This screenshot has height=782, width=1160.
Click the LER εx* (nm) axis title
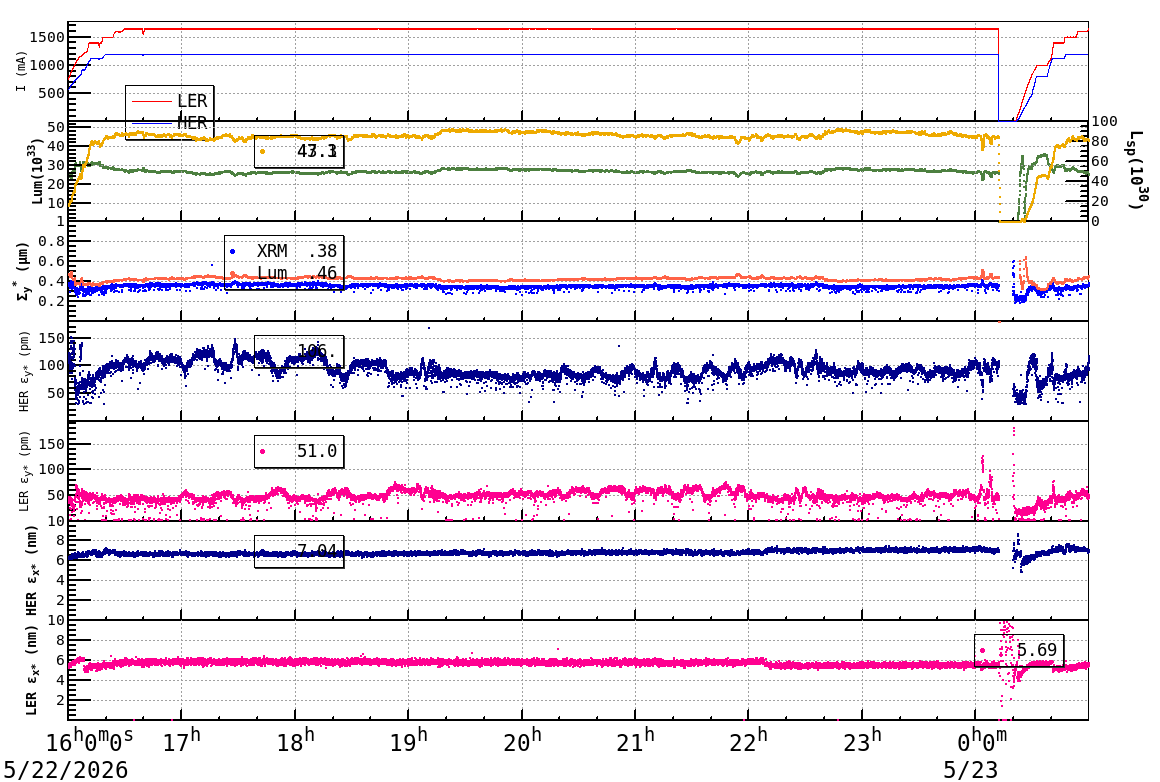(30, 670)
